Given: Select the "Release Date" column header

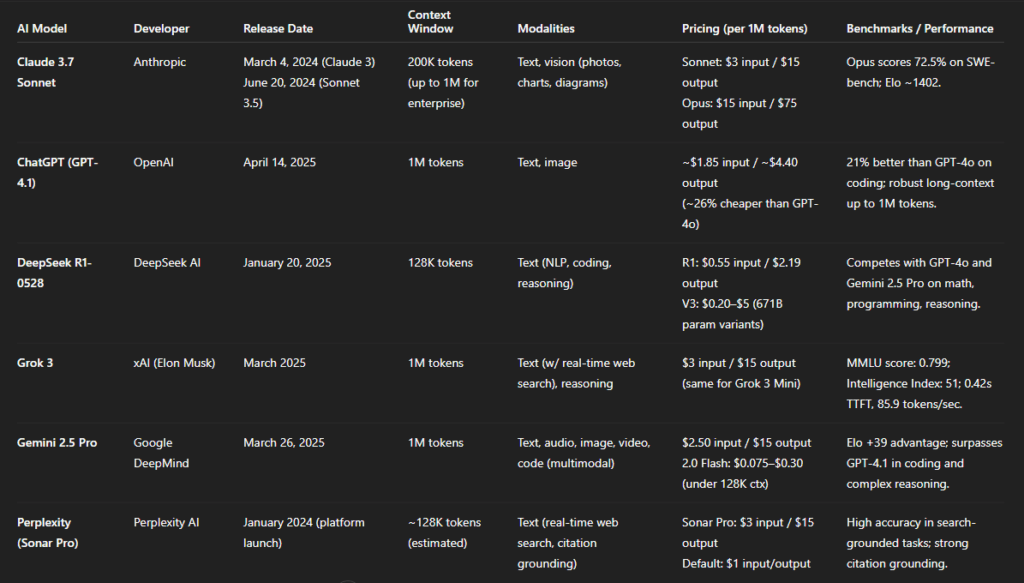Looking at the screenshot, I should point(279,29).
